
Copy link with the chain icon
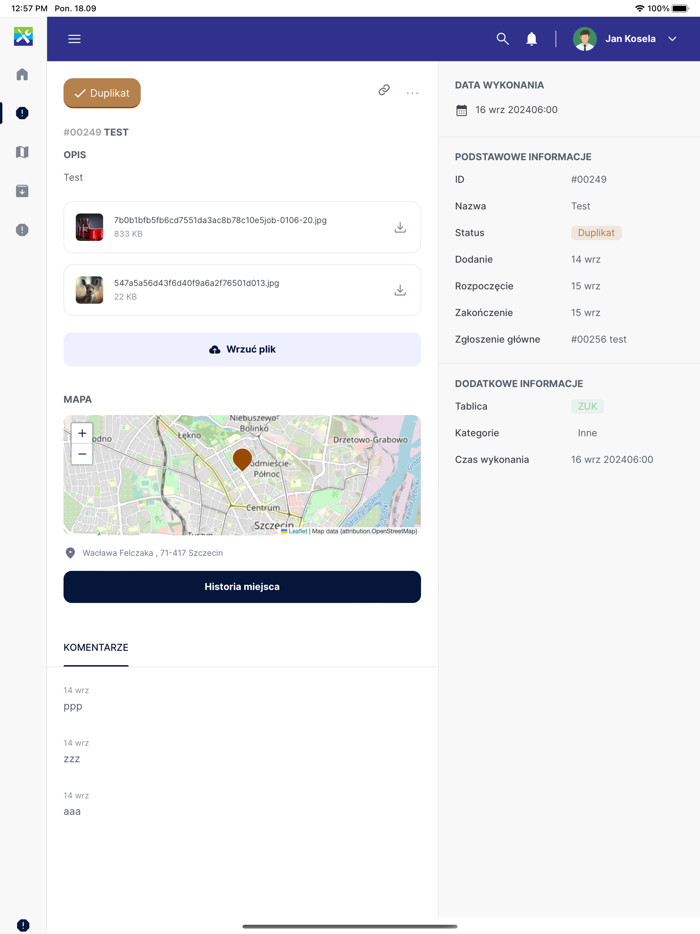[384, 90]
